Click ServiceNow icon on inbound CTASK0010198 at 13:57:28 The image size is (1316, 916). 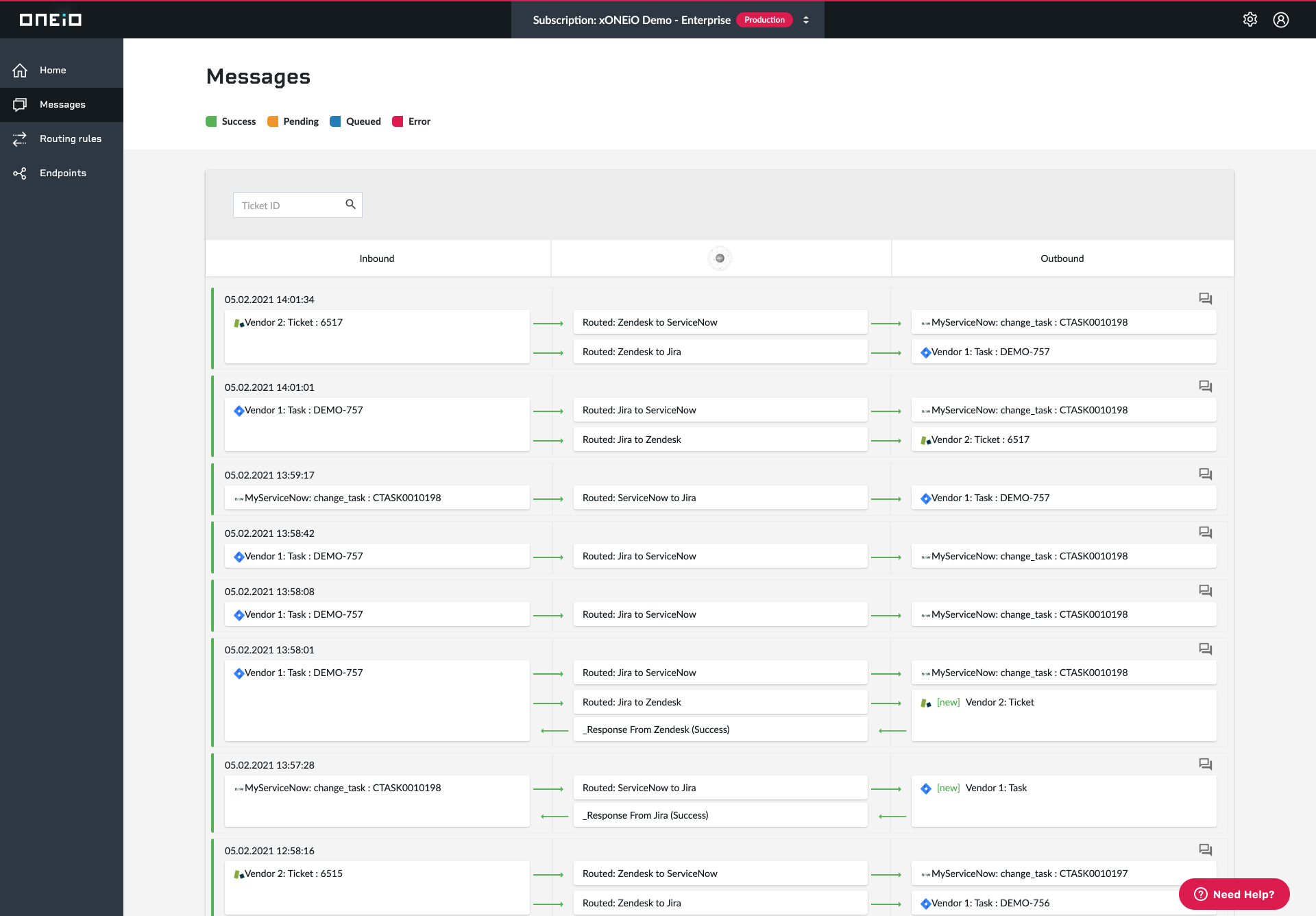[x=239, y=788]
